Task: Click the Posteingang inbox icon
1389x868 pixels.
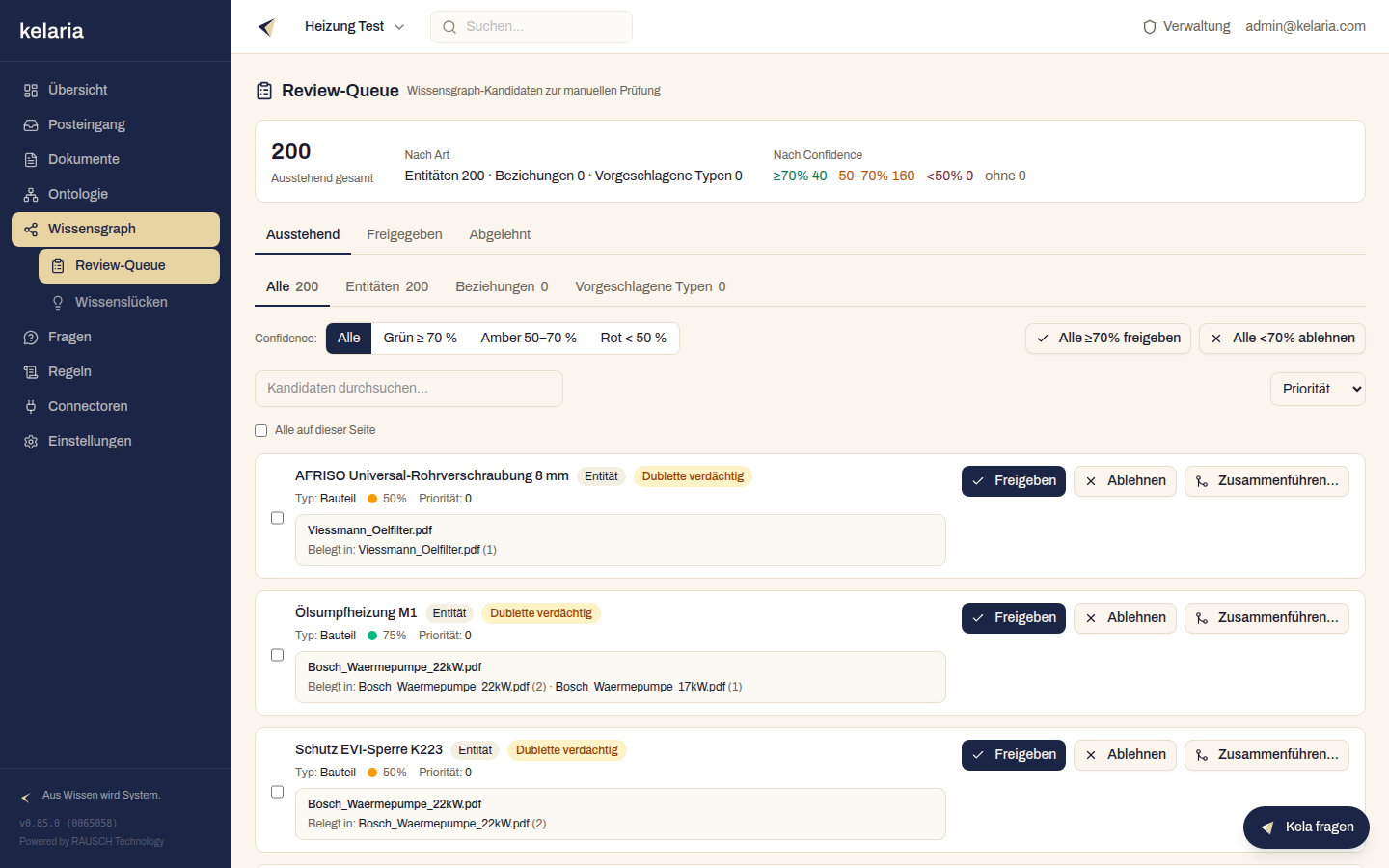Action: pos(31,125)
